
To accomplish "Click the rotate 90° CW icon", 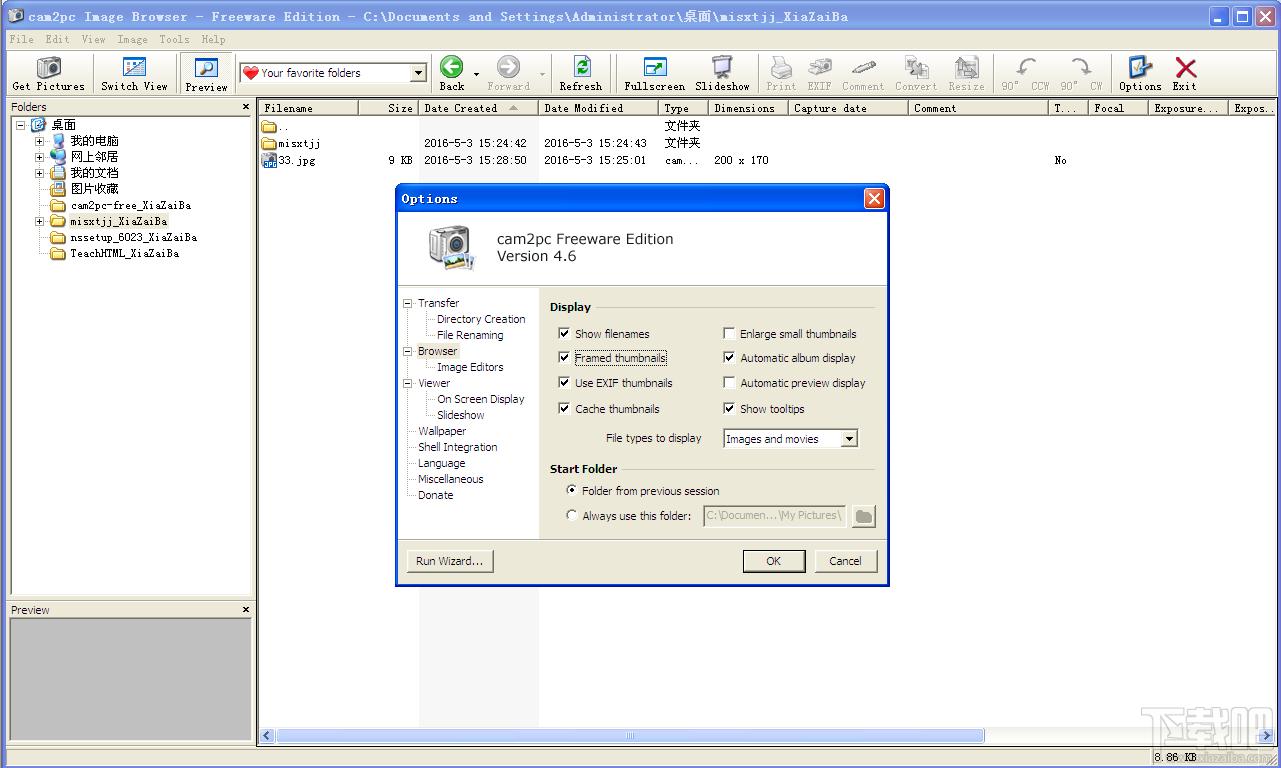I will (x=1081, y=67).
